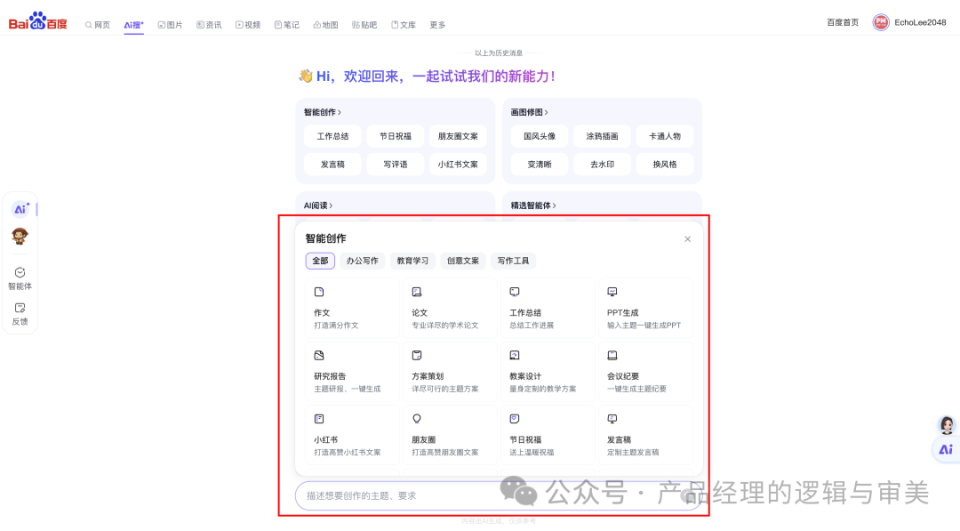Select the 教育学习 category filter
The image size is (960, 531).
[413, 260]
